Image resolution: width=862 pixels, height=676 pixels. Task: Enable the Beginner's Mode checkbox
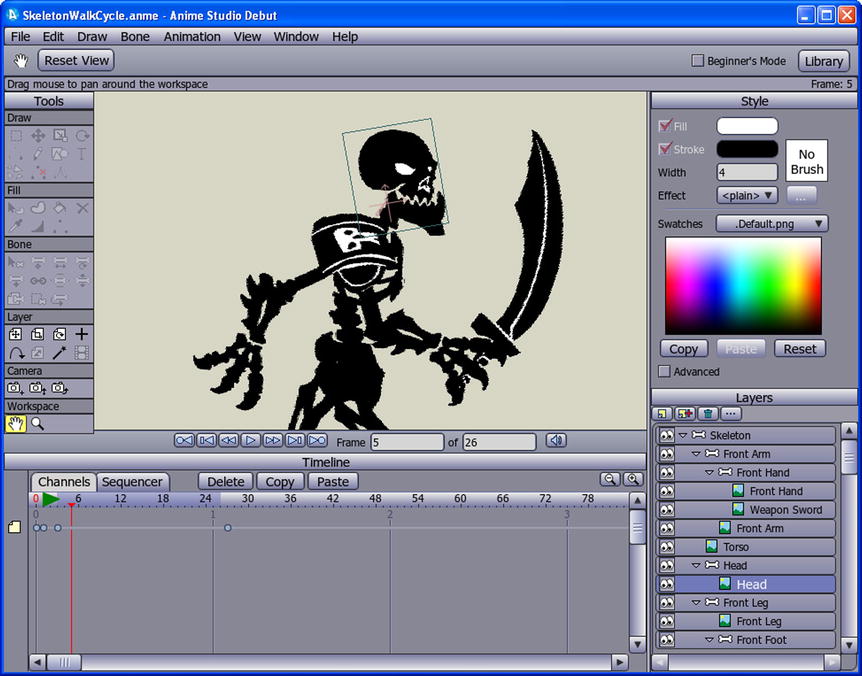pyautogui.click(x=698, y=61)
